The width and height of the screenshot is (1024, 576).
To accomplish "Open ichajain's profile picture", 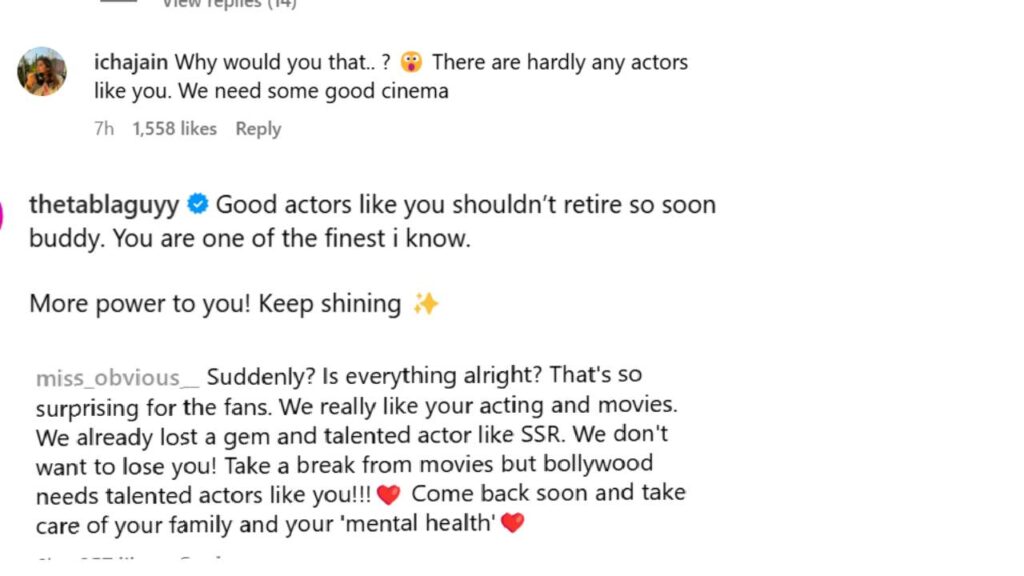I will click(42, 71).
